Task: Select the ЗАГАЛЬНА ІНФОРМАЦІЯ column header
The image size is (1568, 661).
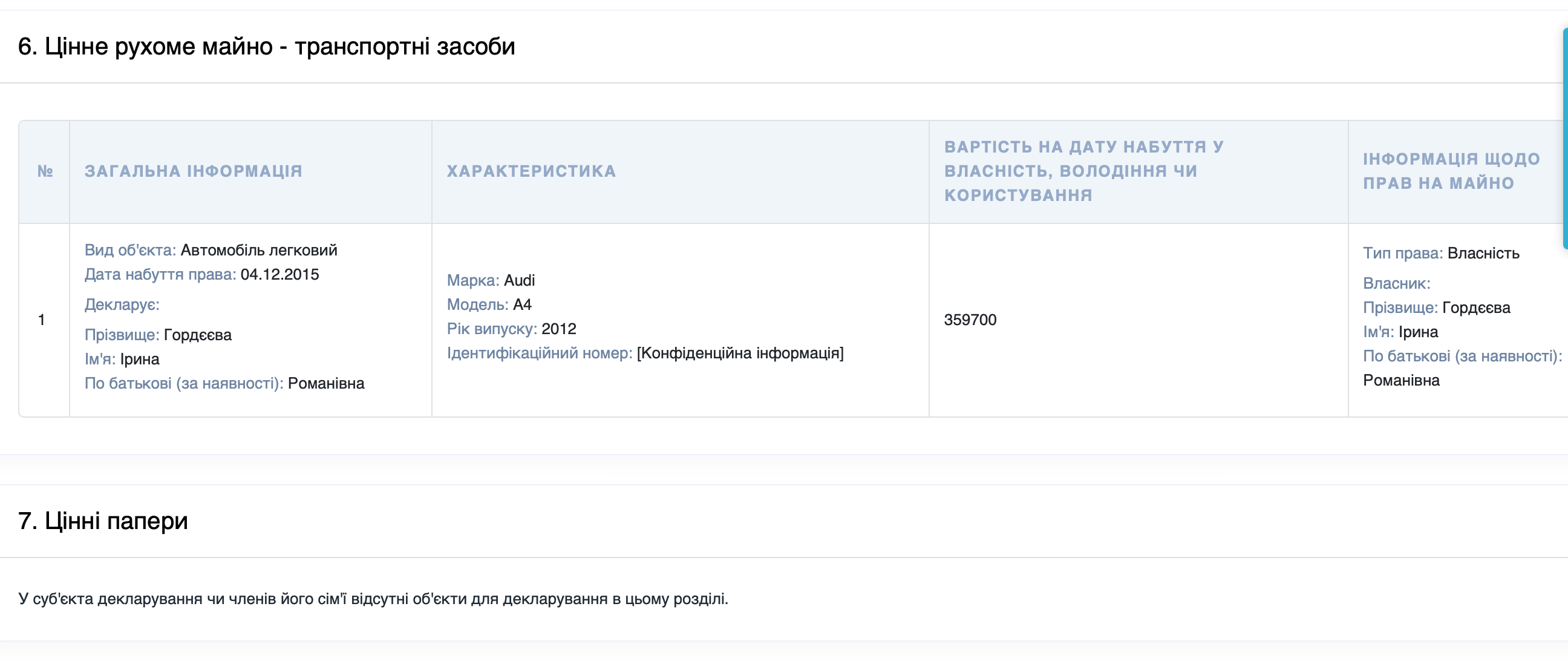Action: point(193,171)
